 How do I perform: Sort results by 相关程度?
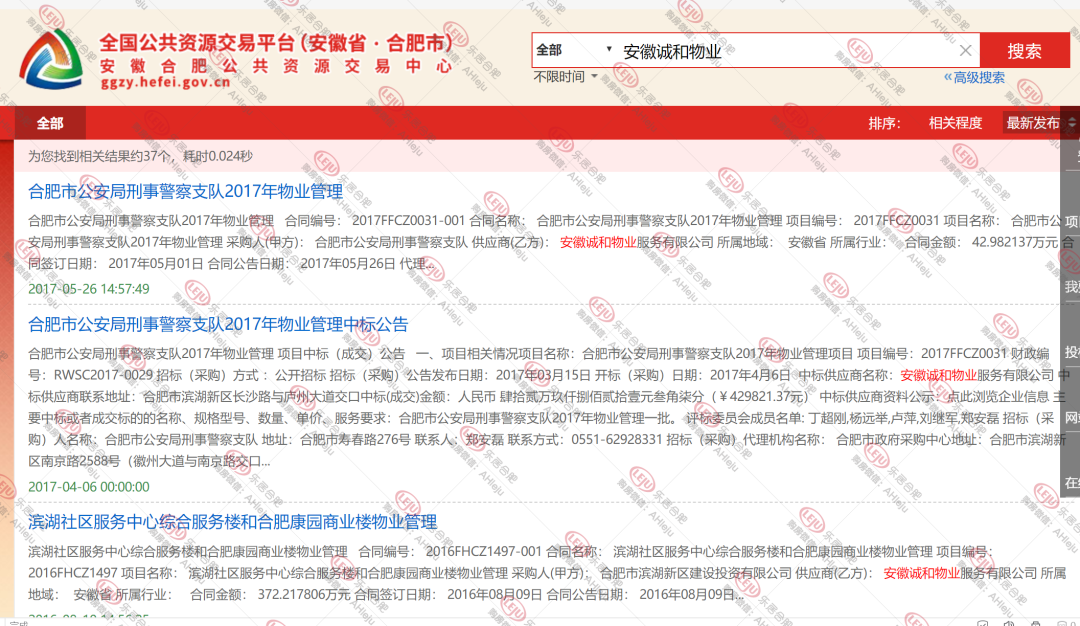pyautogui.click(x=955, y=123)
